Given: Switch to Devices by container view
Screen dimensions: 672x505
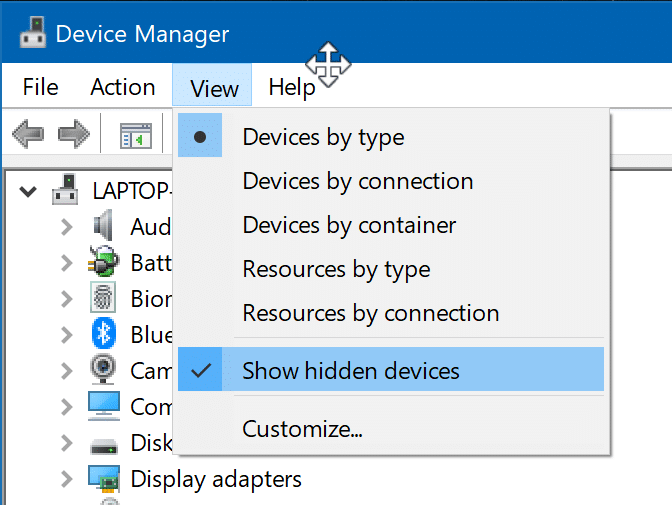Looking at the screenshot, I should 391,224.
